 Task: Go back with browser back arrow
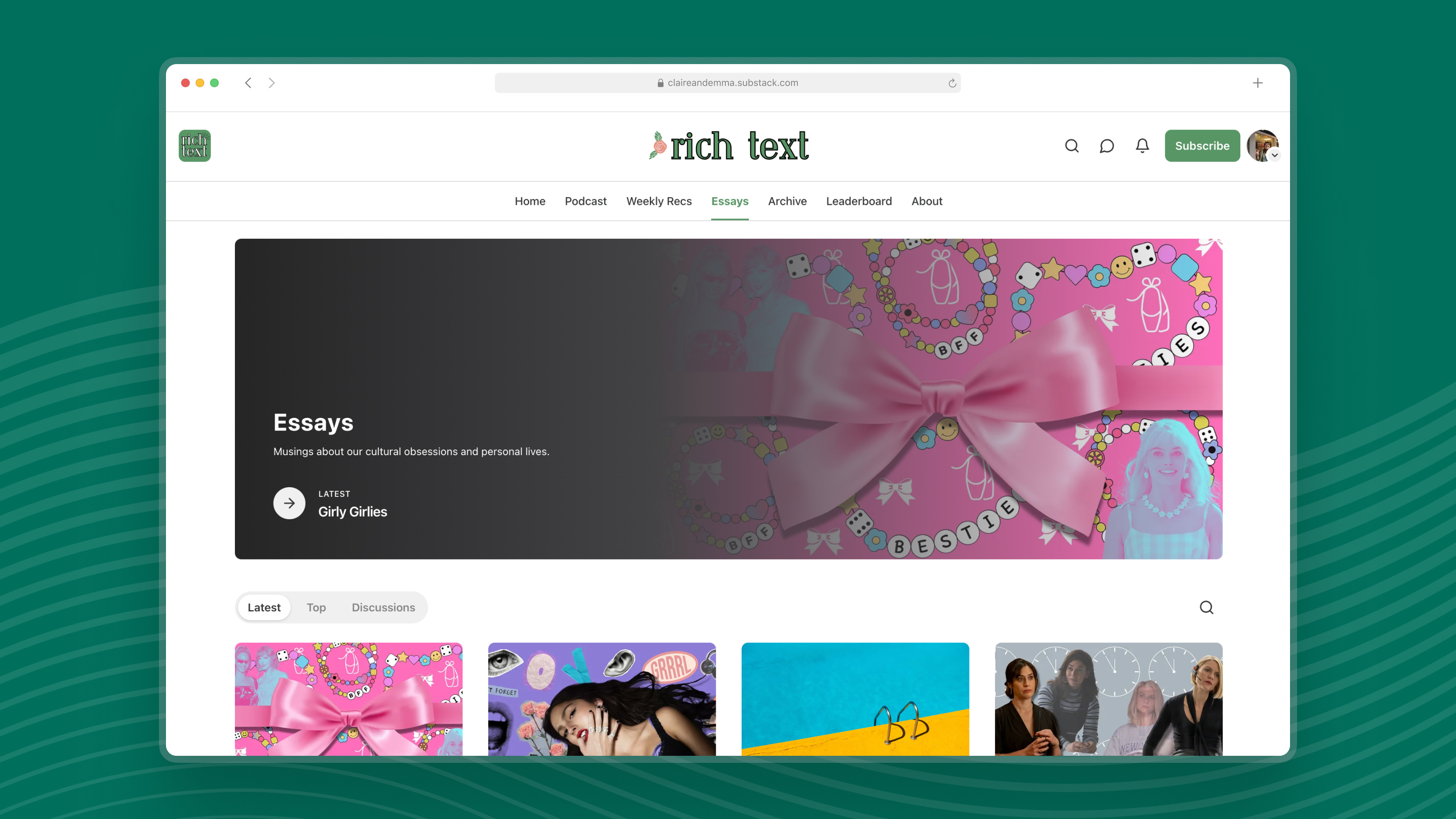click(248, 83)
